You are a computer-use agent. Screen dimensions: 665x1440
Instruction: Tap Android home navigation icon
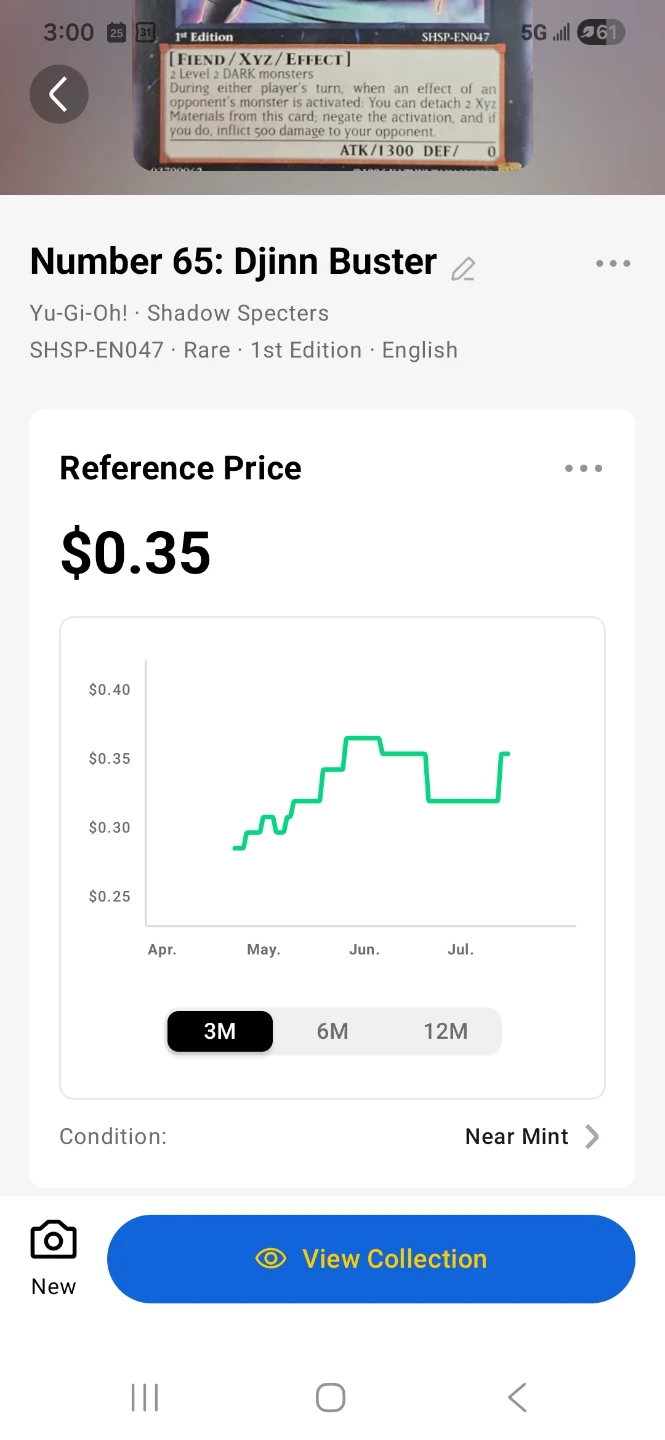(x=331, y=1397)
